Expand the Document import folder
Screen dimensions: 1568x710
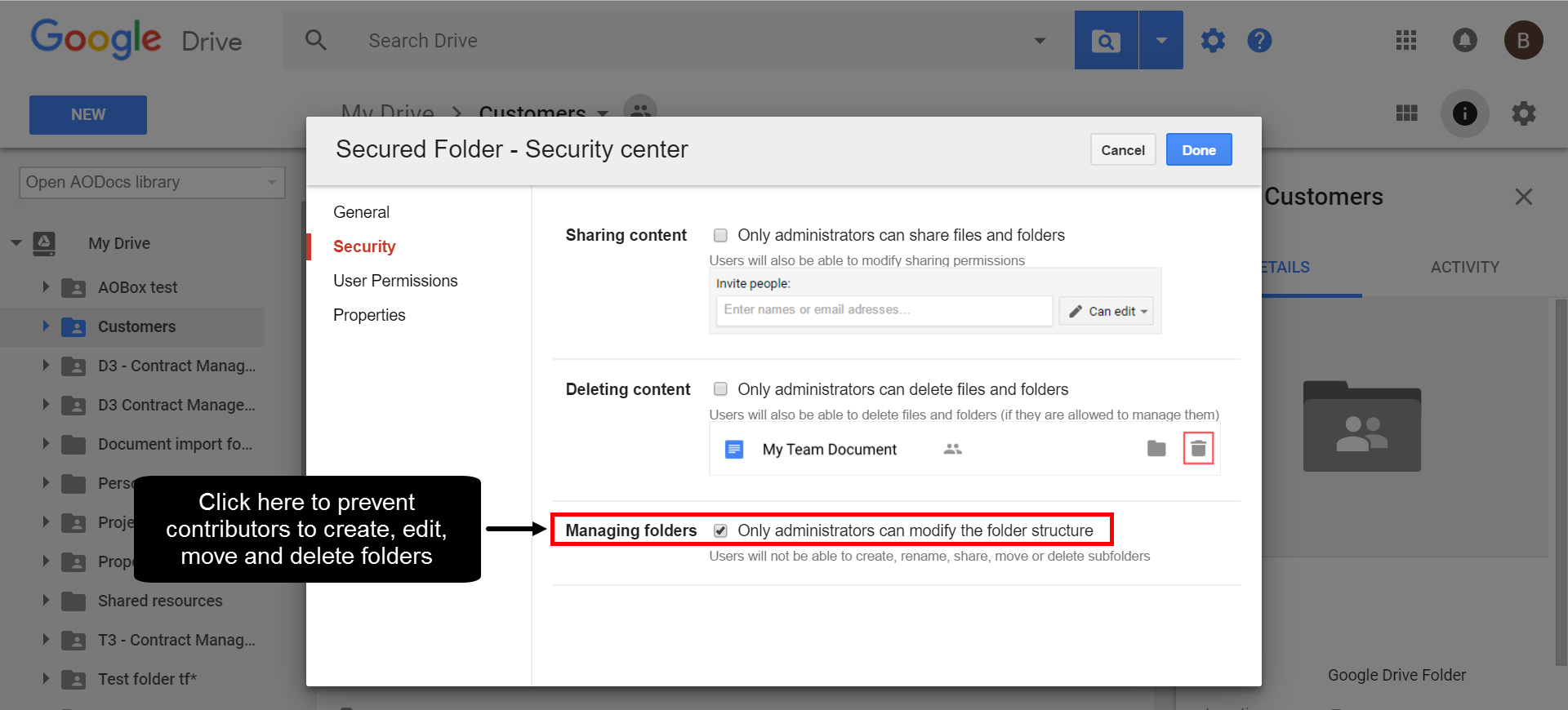coord(46,444)
